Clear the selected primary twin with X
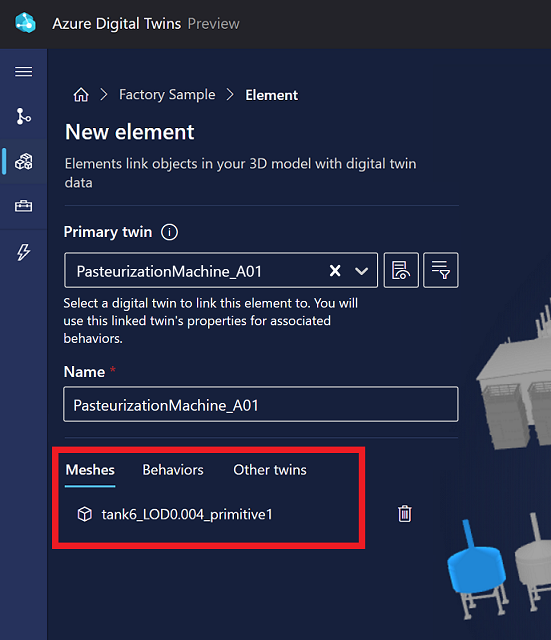This screenshot has width=551, height=640. [x=335, y=271]
